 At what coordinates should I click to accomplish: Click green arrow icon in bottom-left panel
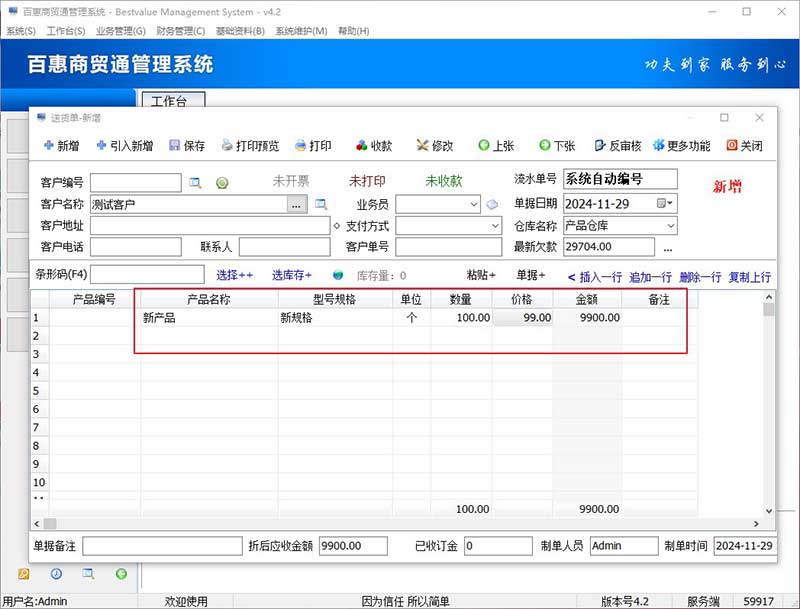click(x=121, y=574)
